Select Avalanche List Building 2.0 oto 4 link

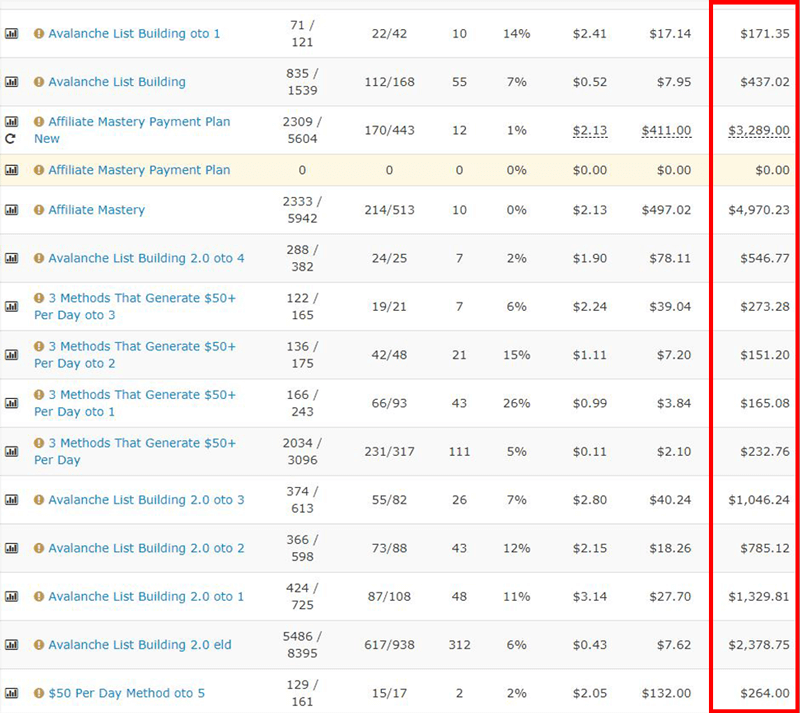146,258
